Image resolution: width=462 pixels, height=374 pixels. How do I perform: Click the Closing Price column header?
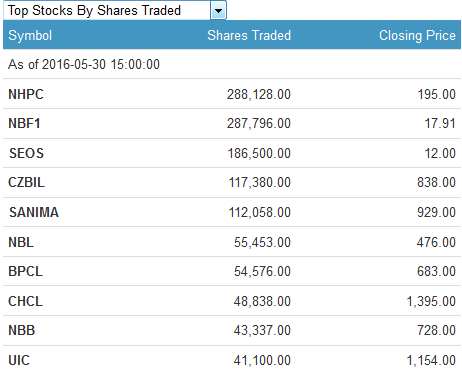[417, 35]
